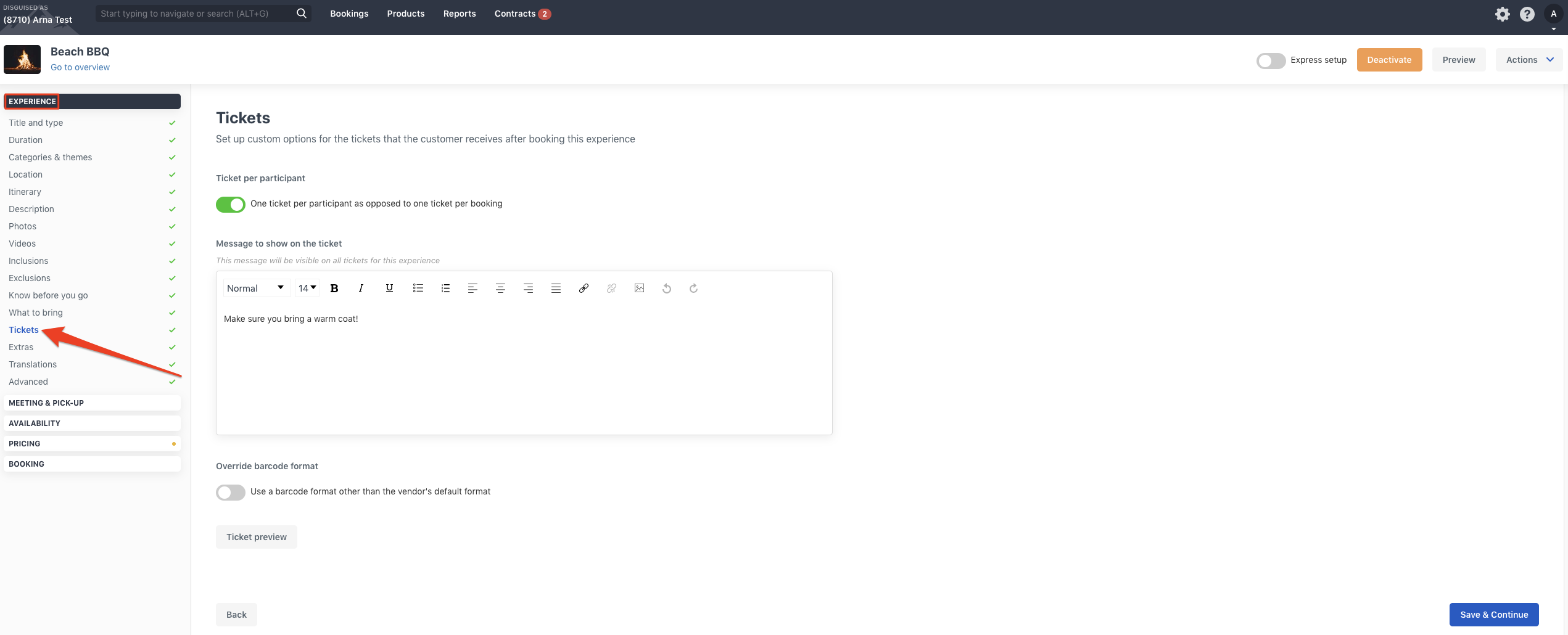Open the font size 14 dropdown
Screen dimensions: 1568x635
pos(307,288)
